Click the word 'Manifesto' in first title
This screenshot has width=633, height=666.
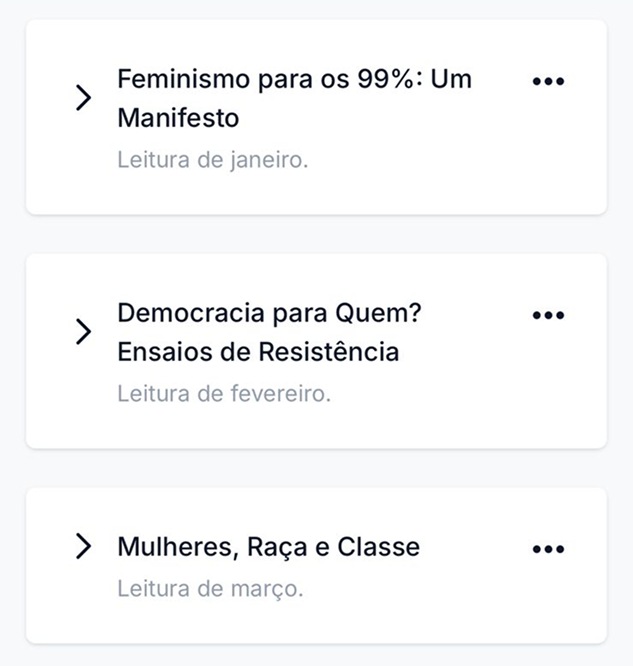tap(178, 118)
